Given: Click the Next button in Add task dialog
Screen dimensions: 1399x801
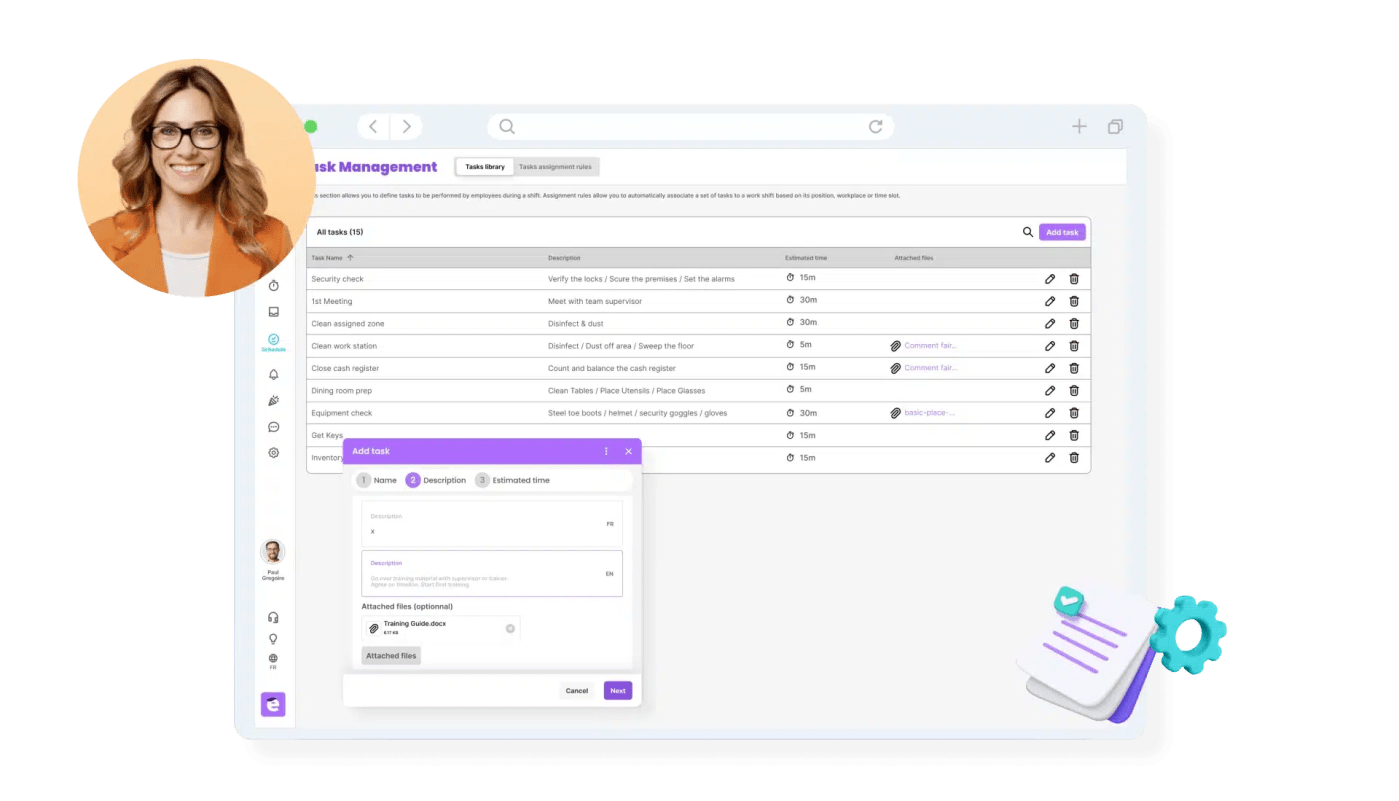Looking at the screenshot, I should 617,690.
